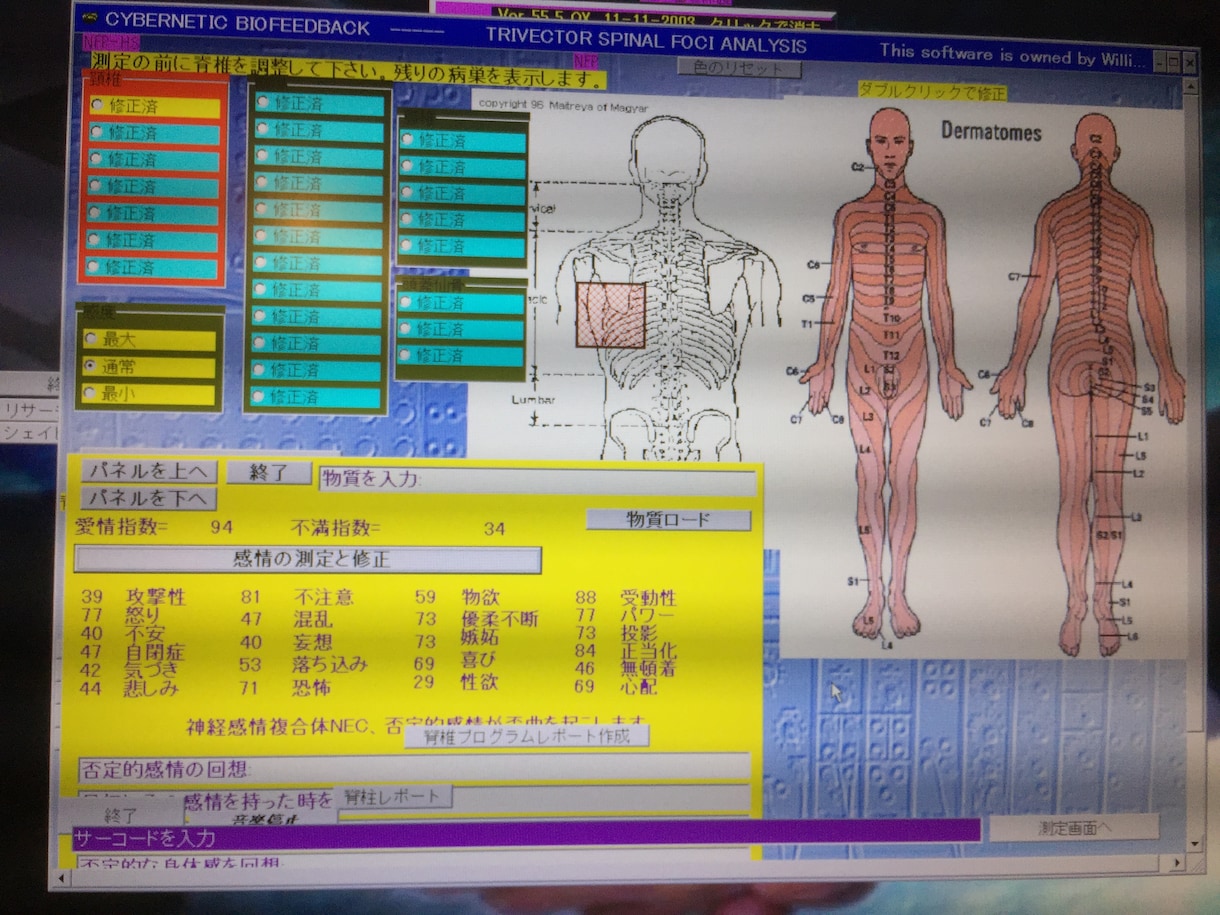
Task: Click vertical scrollbar up arrow
Action: click(x=1191, y=86)
